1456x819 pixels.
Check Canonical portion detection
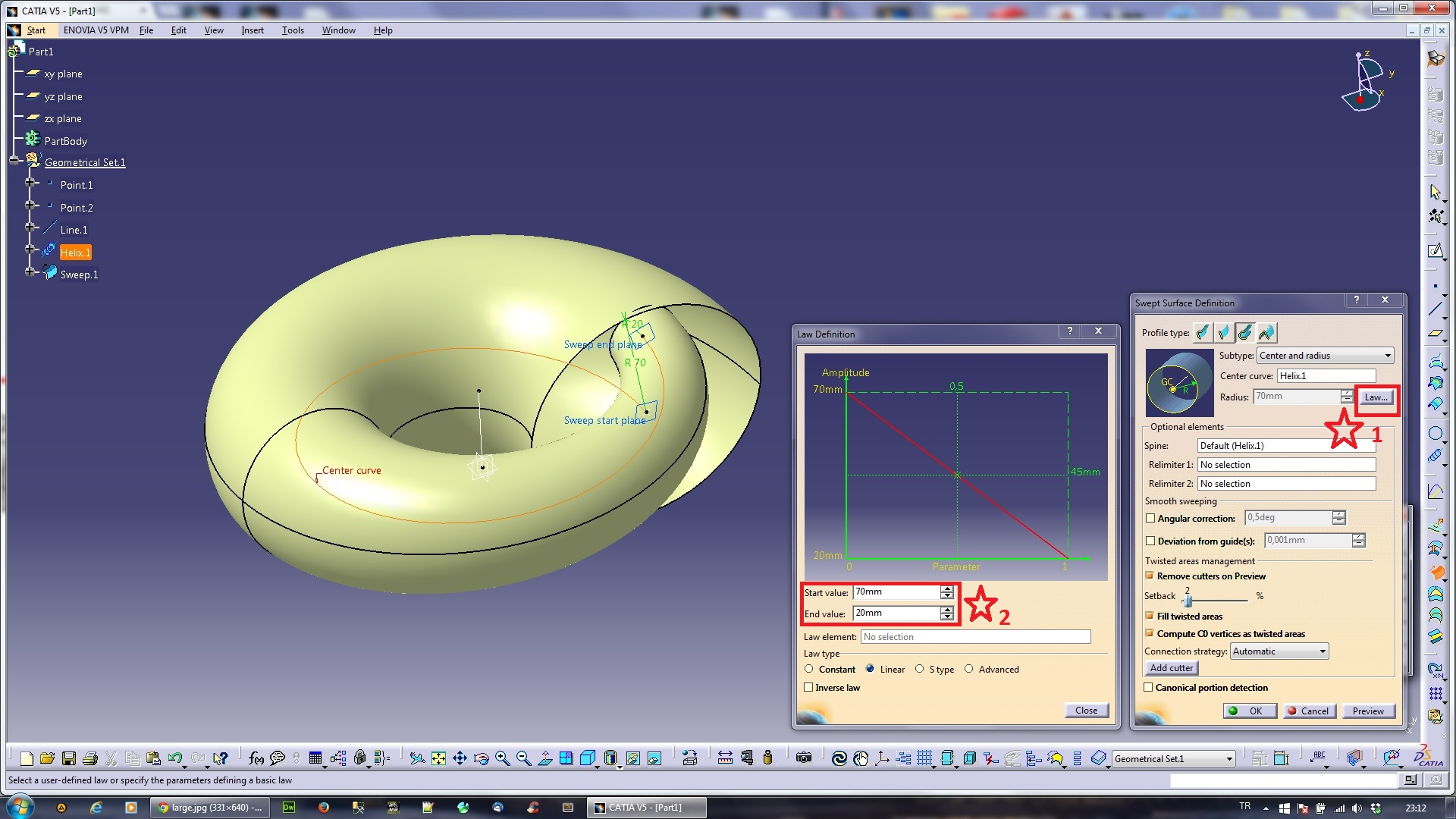pyautogui.click(x=1149, y=688)
